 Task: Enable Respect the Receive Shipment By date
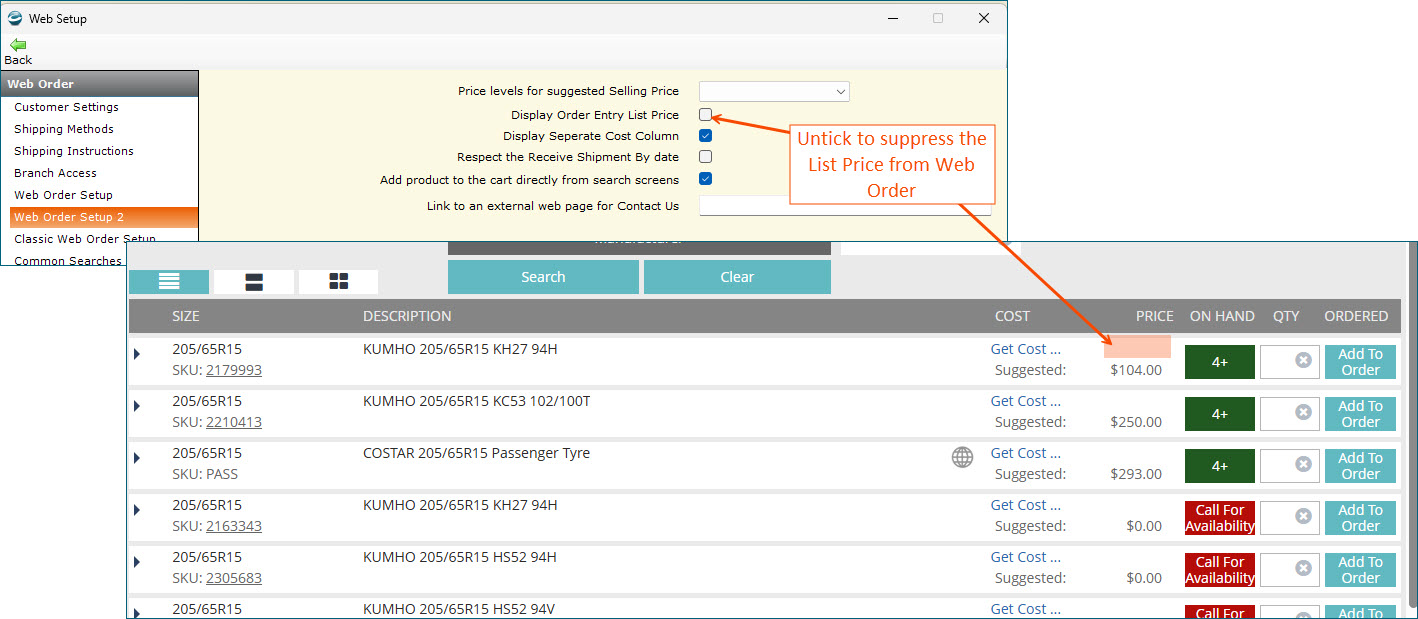[706, 157]
